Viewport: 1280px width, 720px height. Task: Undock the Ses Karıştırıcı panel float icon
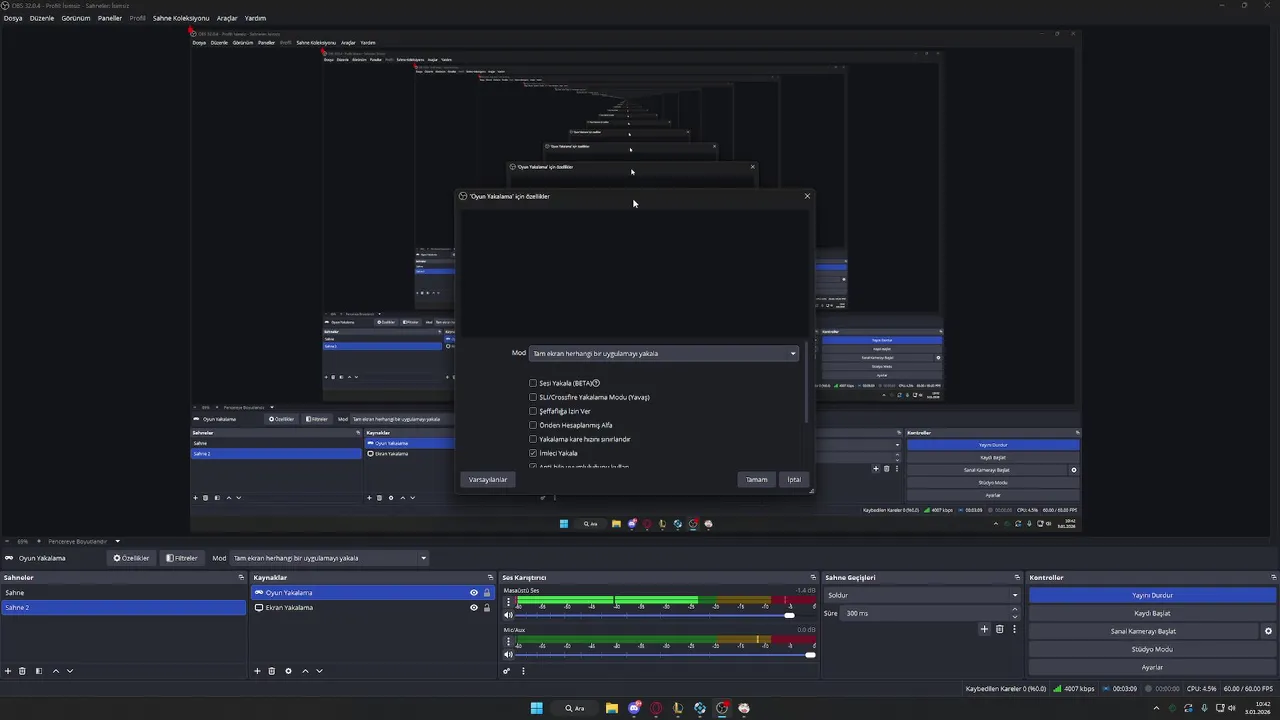813,577
